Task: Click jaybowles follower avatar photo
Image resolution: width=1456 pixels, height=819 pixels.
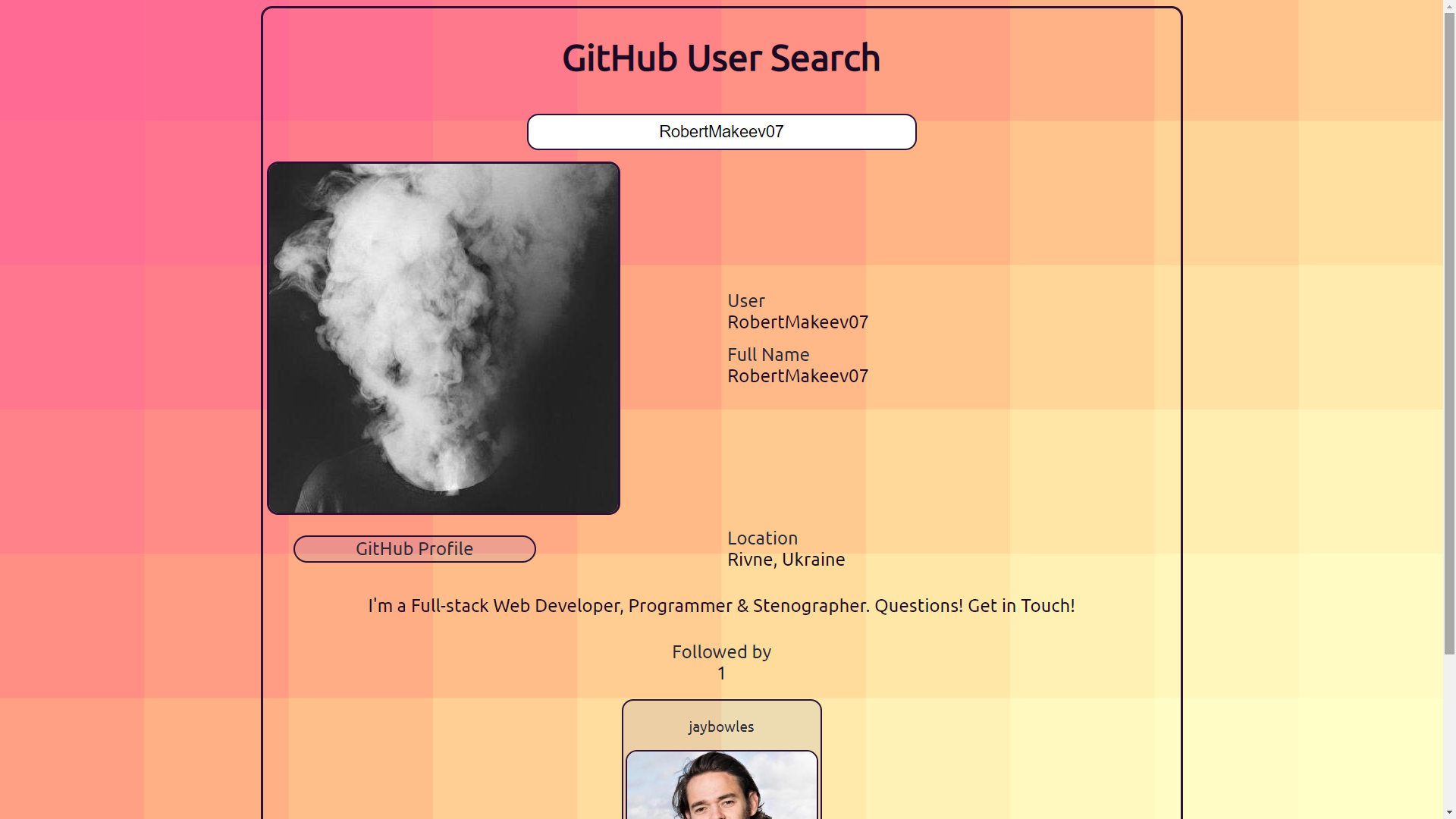Action: pos(722,785)
